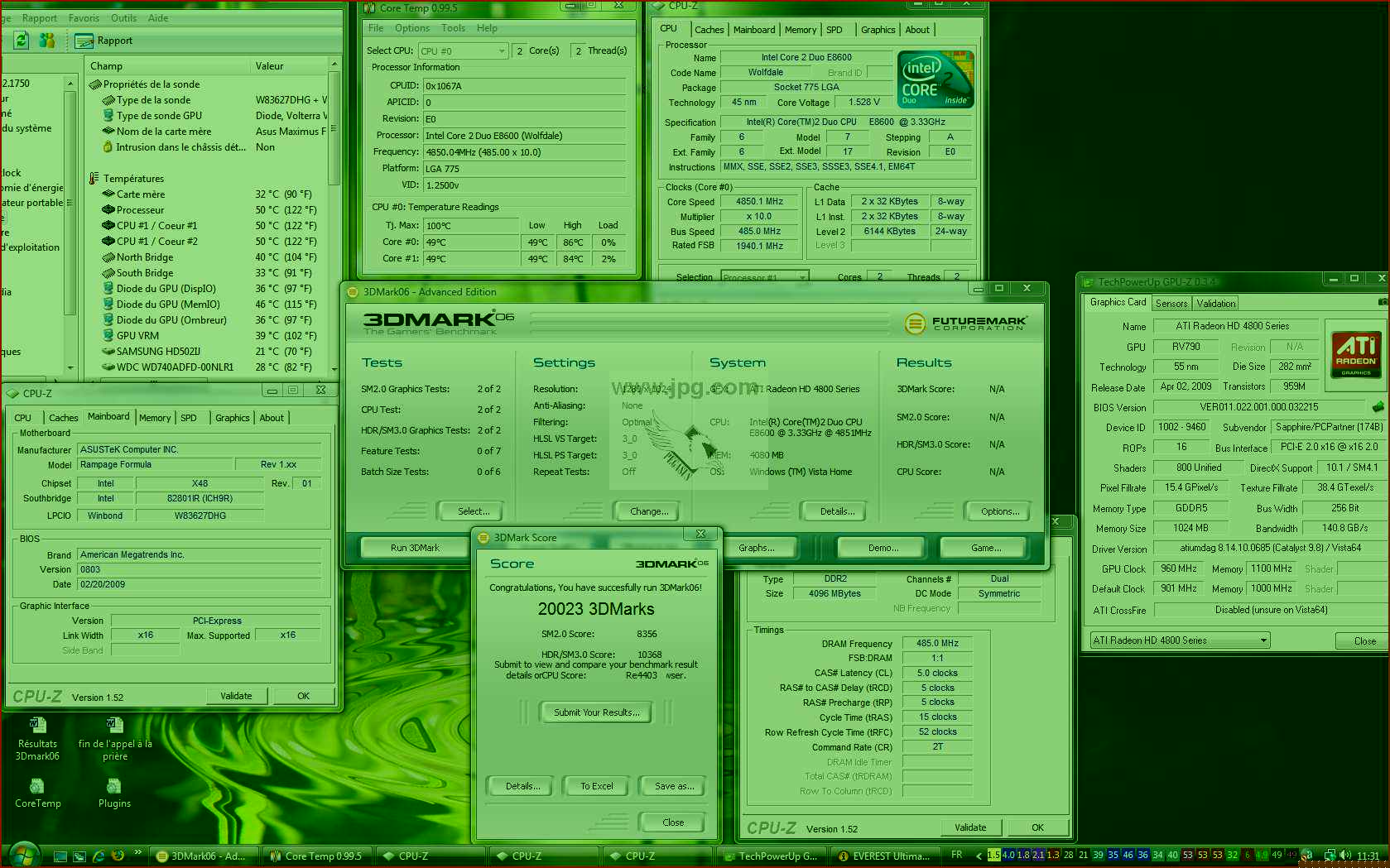The image size is (1390, 868).
Task: Switch to Sensors tab in GPU-Z
Action: 1171,304
